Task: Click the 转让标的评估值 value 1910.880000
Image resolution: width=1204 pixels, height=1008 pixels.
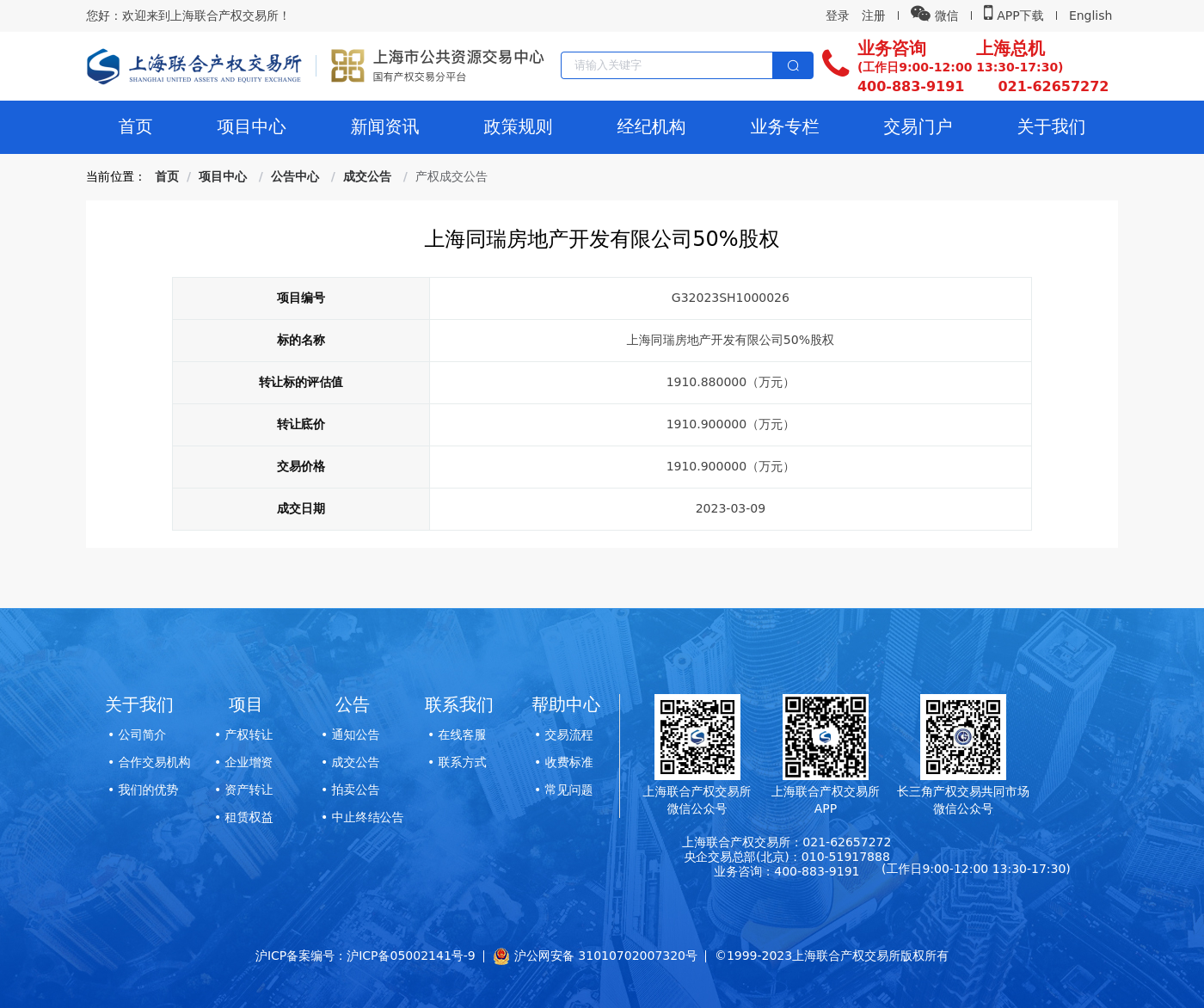Action: [x=730, y=382]
